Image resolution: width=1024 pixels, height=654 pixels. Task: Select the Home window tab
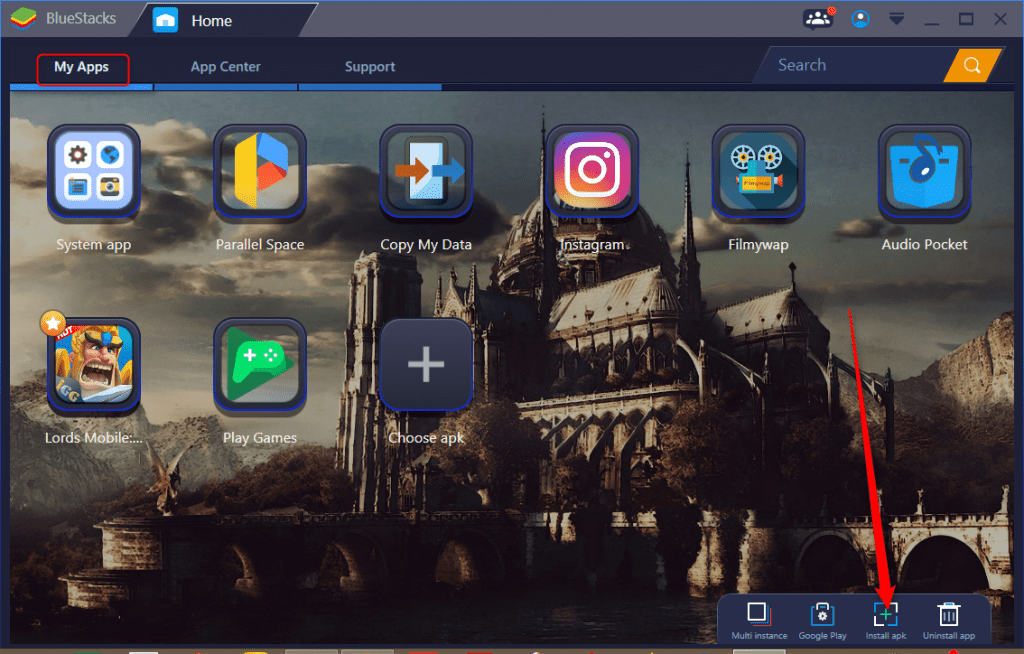coord(222,20)
